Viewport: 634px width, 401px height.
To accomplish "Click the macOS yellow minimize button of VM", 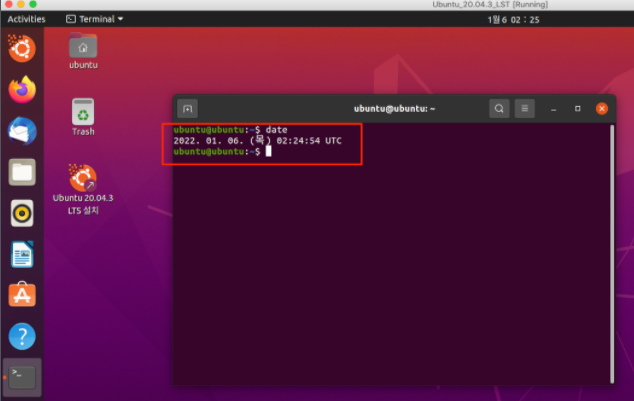I will (x=21, y=4).
